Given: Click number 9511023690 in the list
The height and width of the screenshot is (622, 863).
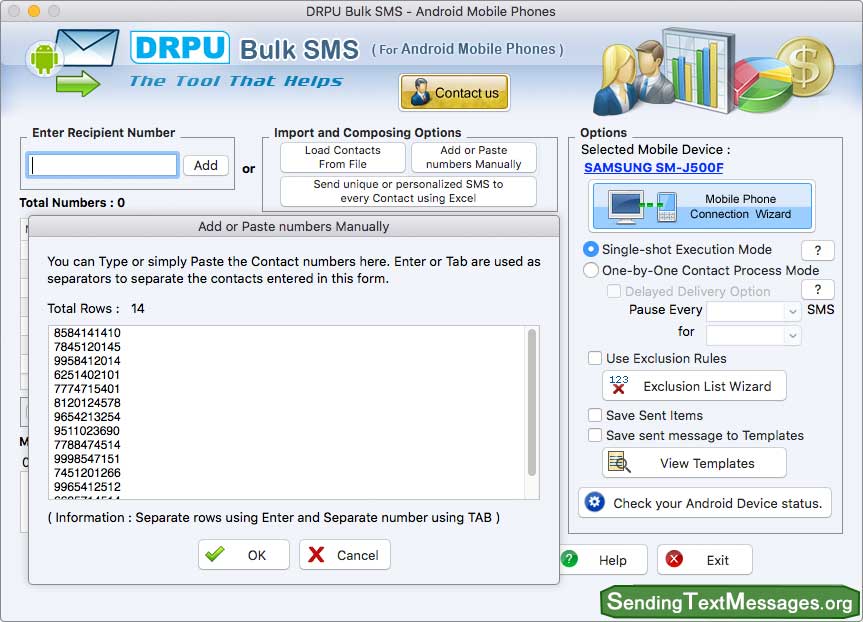Looking at the screenshot, I should (87, 430).
